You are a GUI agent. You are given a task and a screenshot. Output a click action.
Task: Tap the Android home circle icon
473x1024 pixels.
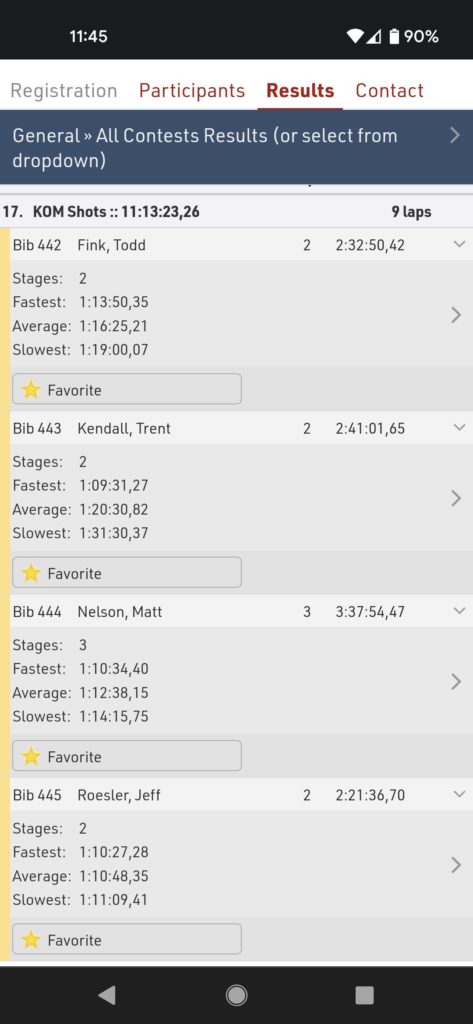[236, 995]
